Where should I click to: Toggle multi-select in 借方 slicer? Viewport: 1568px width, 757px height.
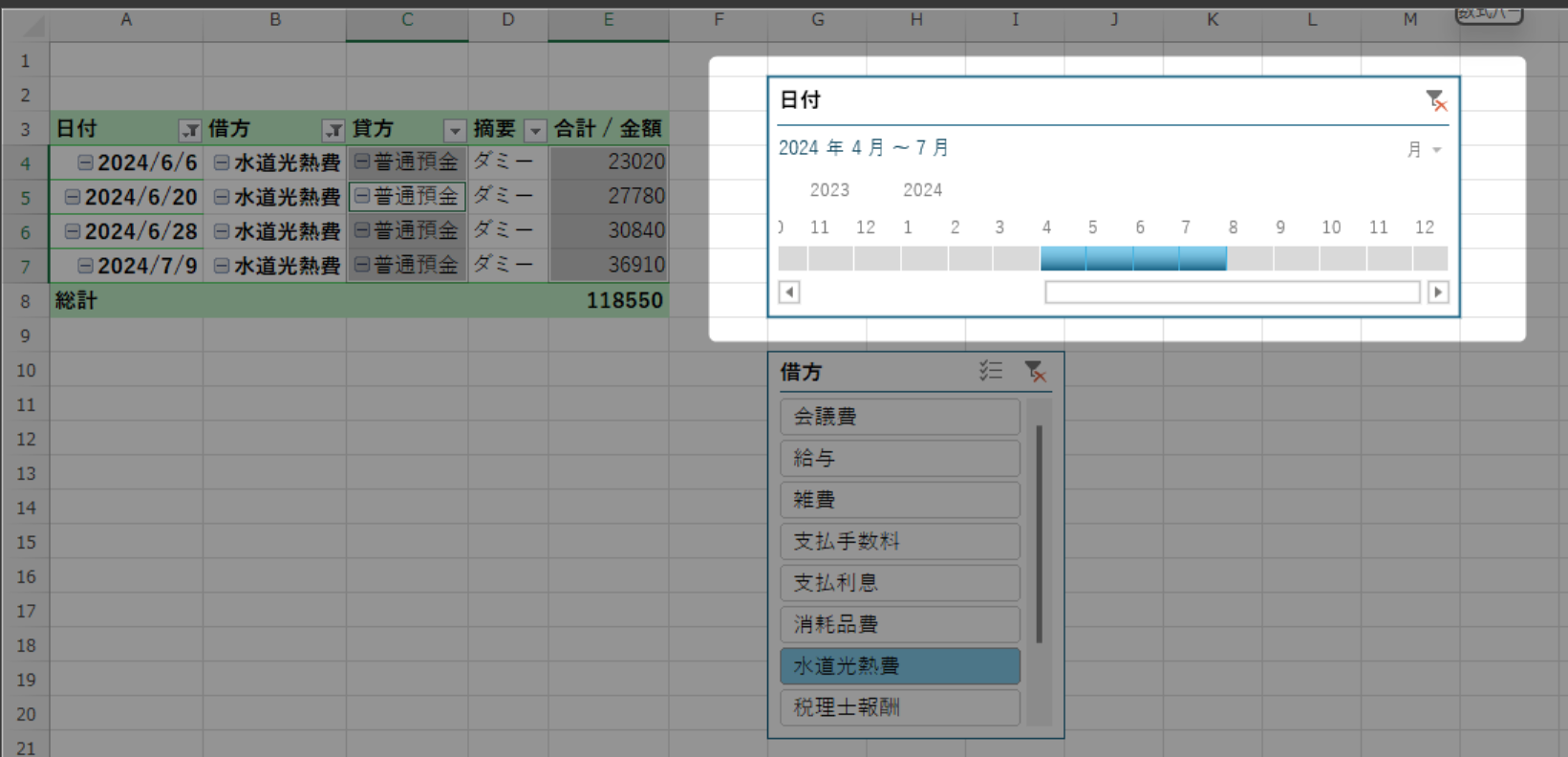(990, 372)
